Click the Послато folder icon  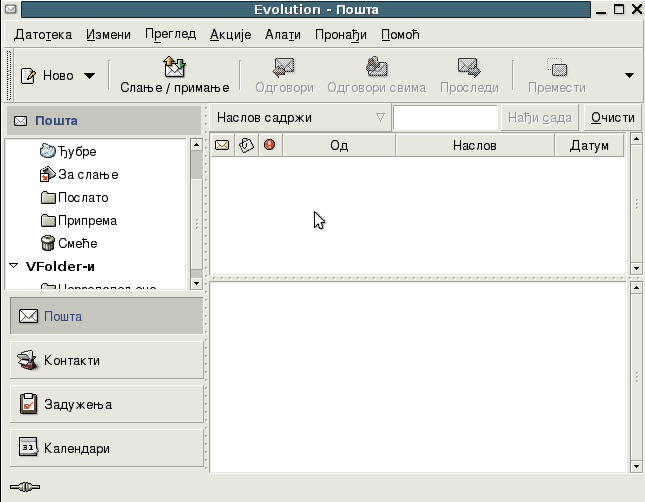48,198
